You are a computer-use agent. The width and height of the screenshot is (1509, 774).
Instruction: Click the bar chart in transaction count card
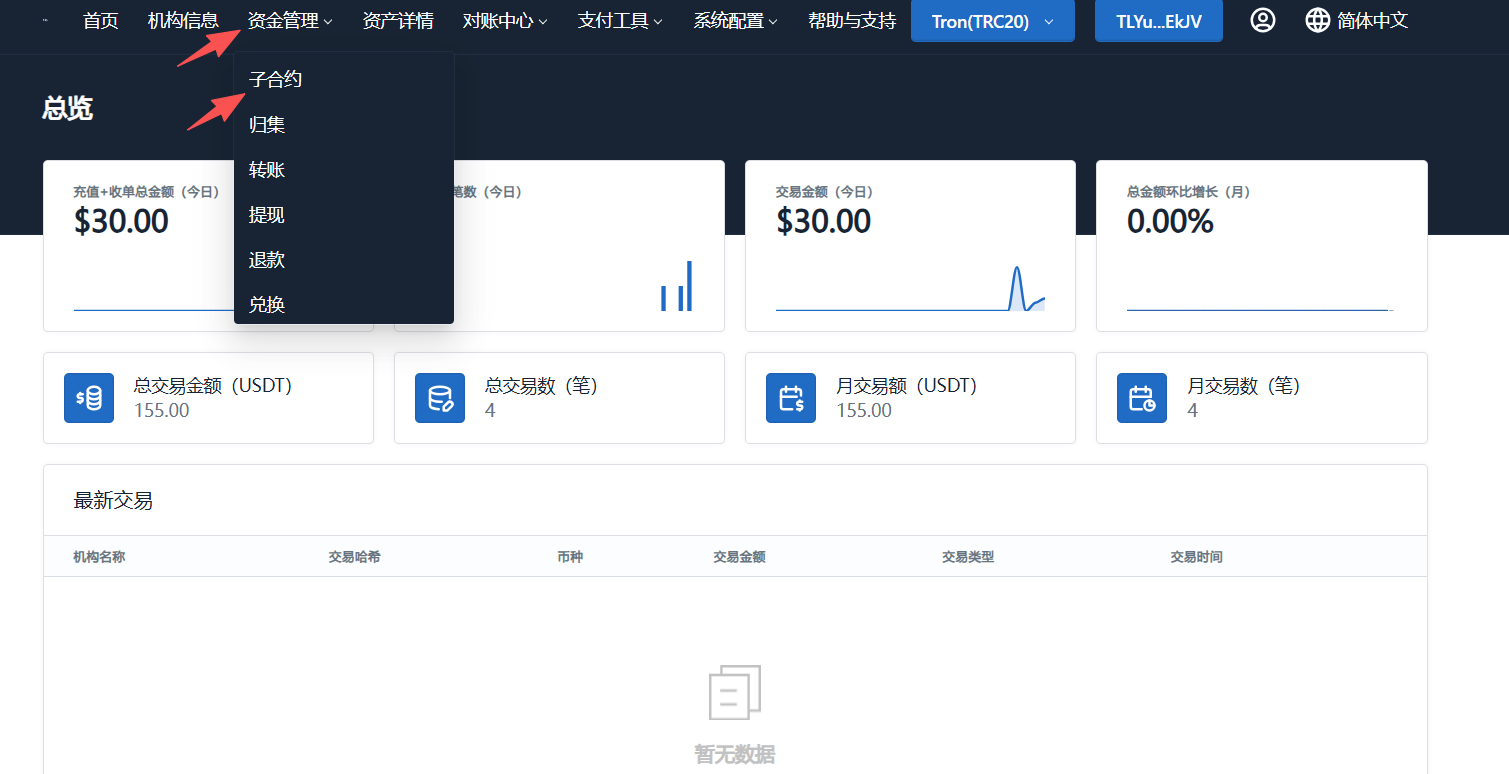[676, 286]
